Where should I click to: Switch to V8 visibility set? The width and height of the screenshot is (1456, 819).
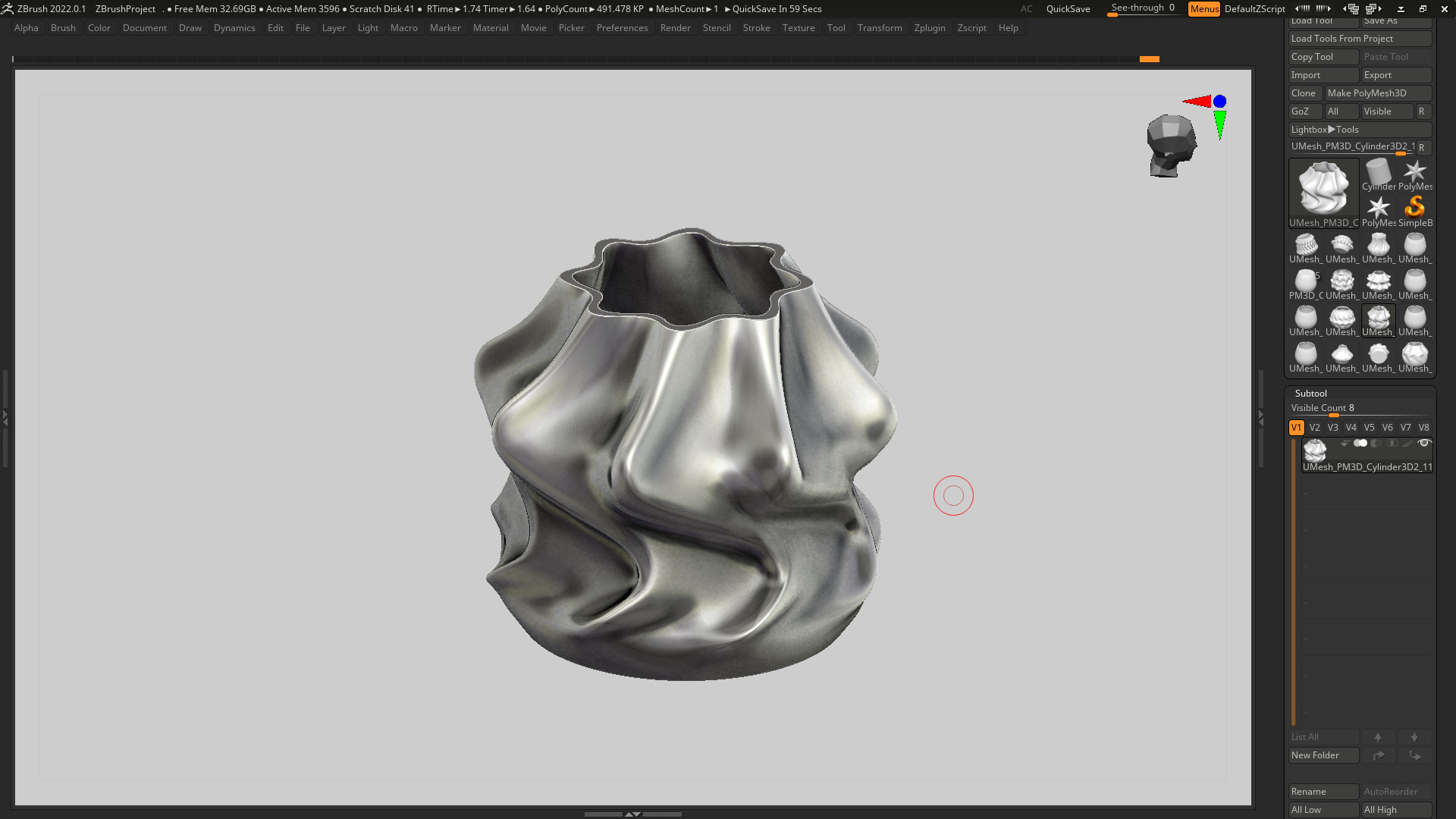[1423, 428]
